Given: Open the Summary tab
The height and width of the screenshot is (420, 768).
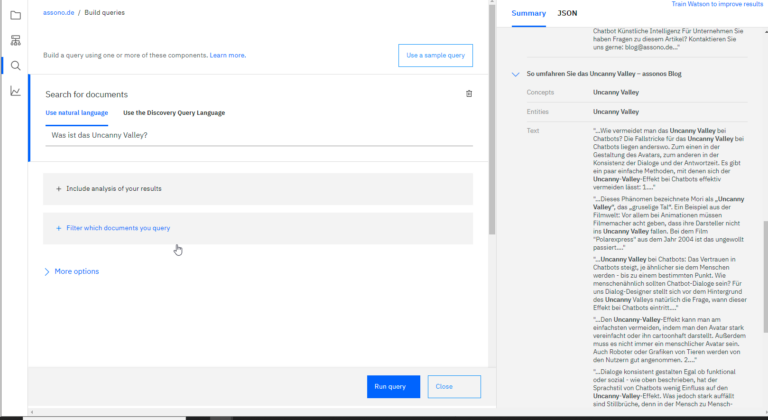Looking at the screenshot, I should [x=528, y=14].
